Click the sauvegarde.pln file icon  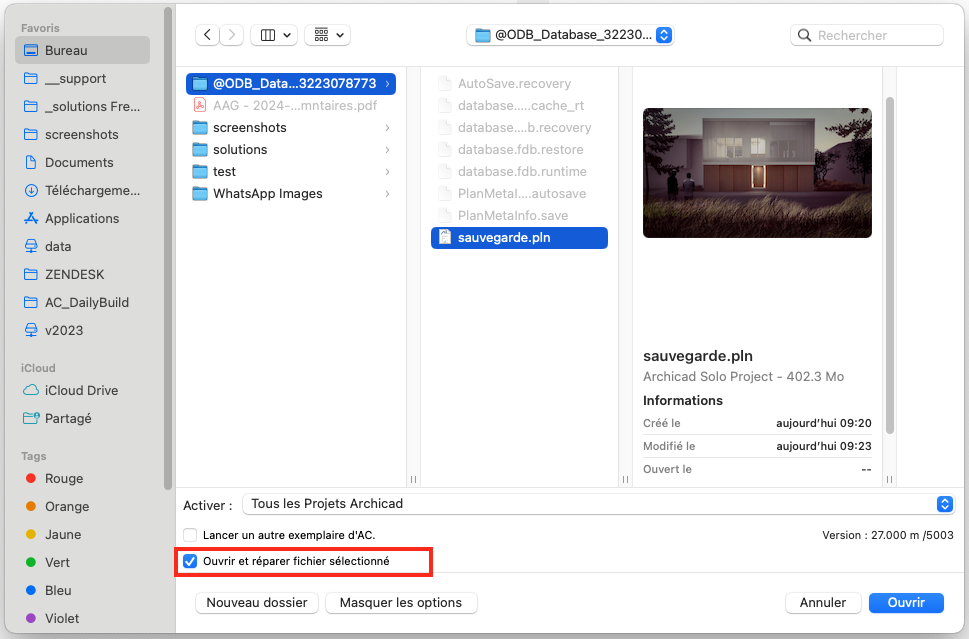coord(444,237)
